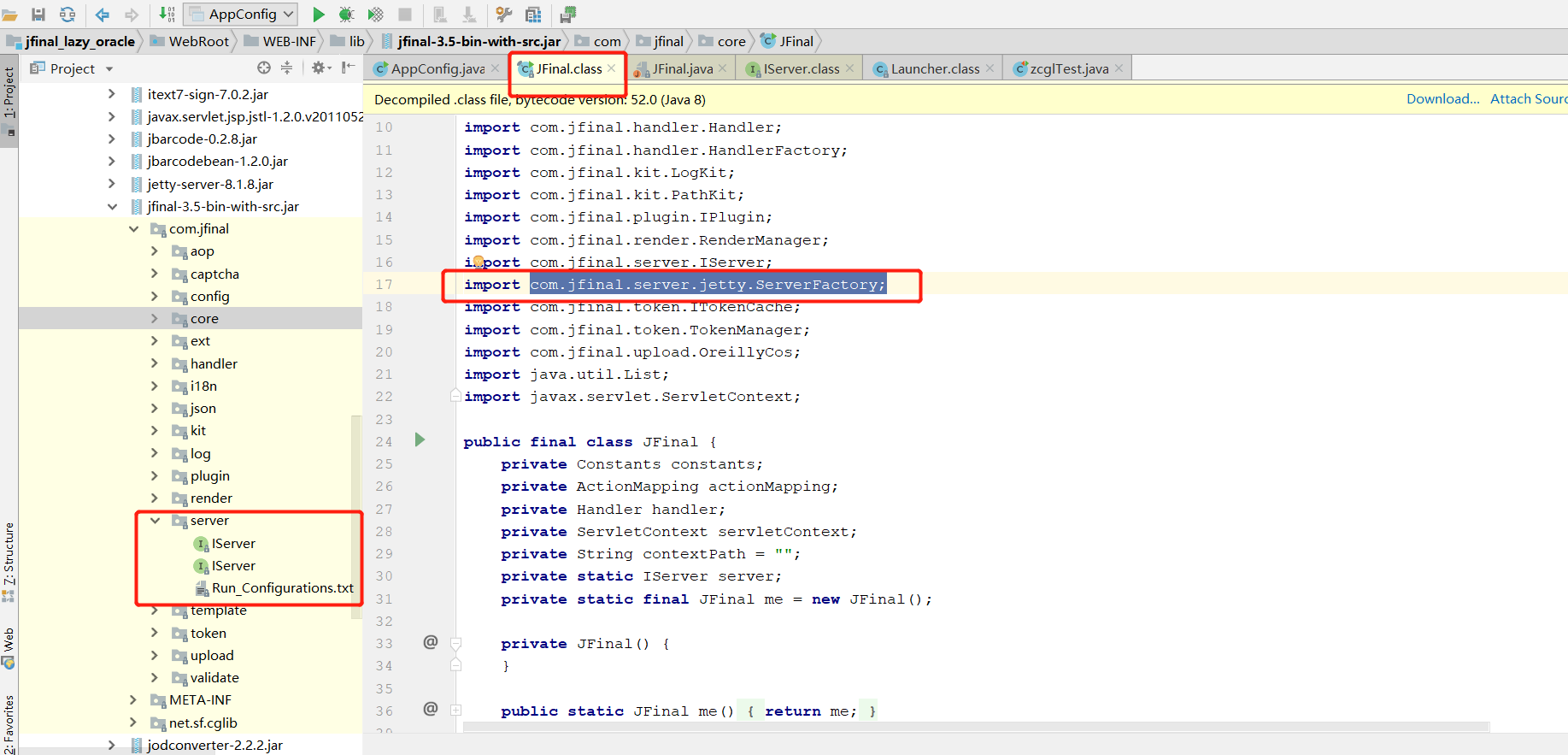Hide the Project panel with the arrow icon
Image resolution: width=1568 pixels, height=755 pixels.
(348, 68)
